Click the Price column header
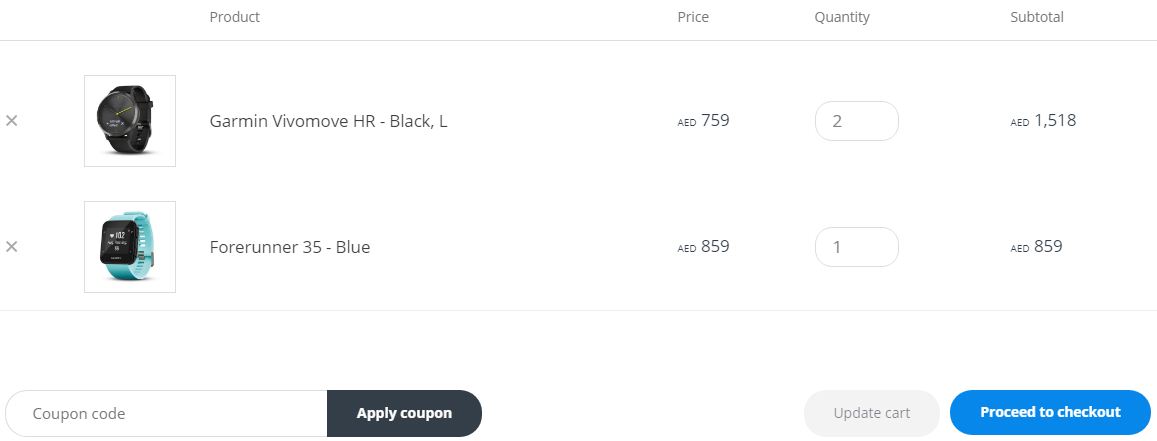This screenshot has height=441, width=1157. pyautogui.click(x=693, y=17)
